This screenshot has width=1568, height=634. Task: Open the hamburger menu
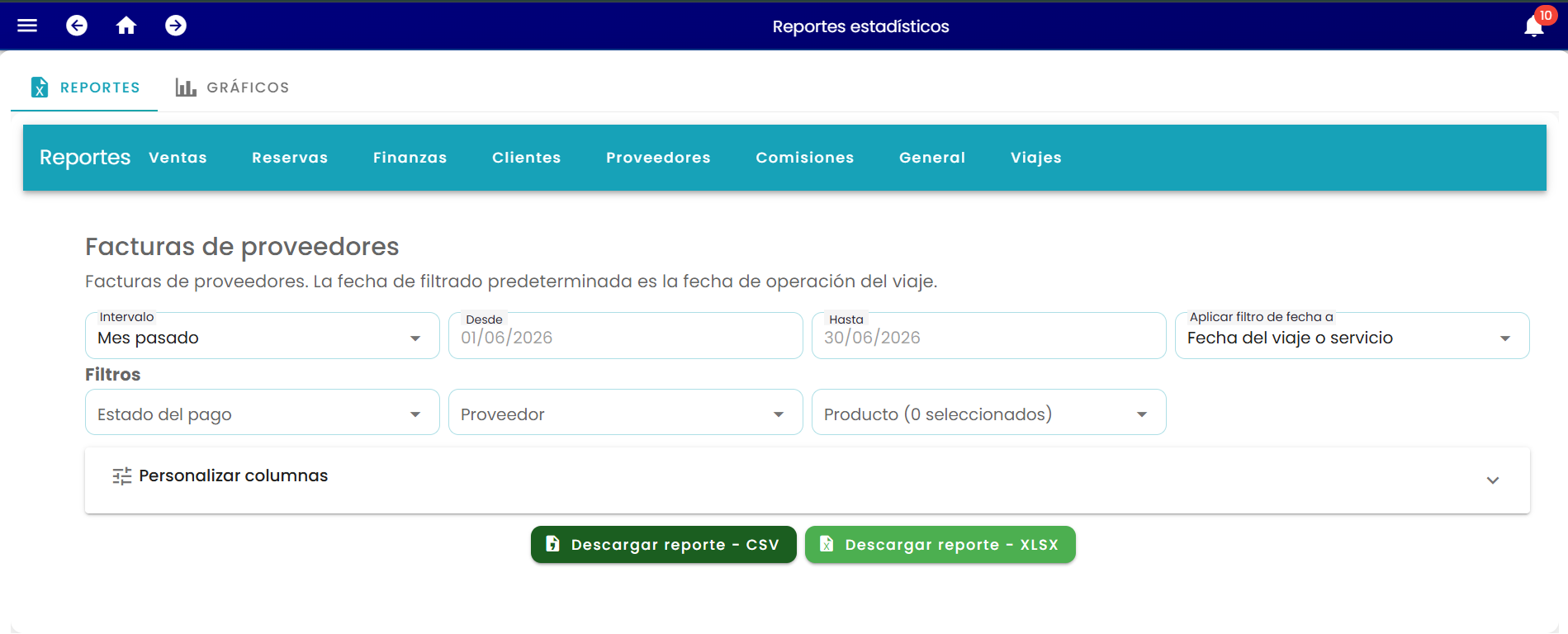(27, 26)
